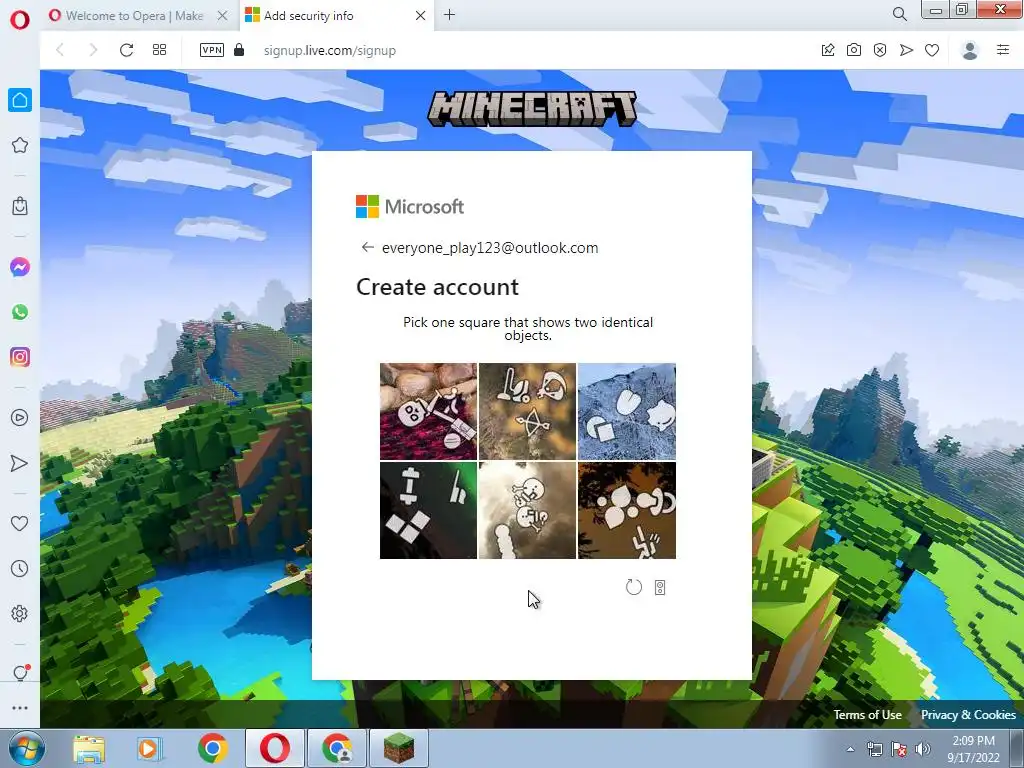1024x768 pixels.
Task: Go forward using browser forward arrow
Action: (93, 50)
